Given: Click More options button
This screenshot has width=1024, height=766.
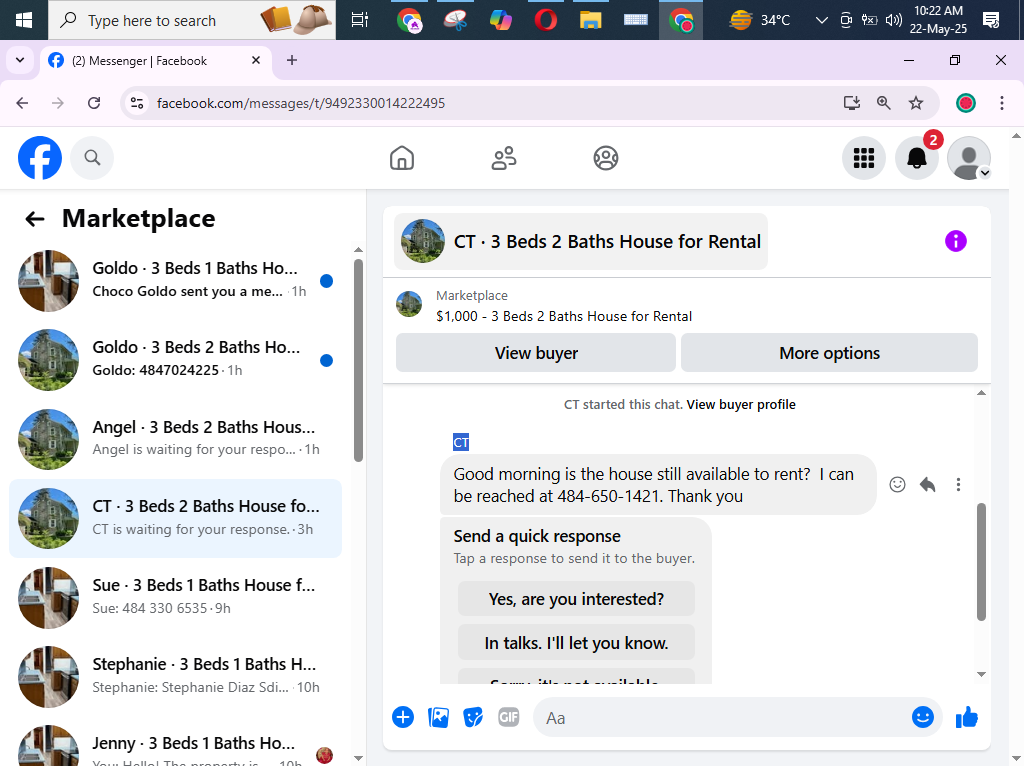Looking at the screenshot, I should pyautogui.click(x=829, y=353).
